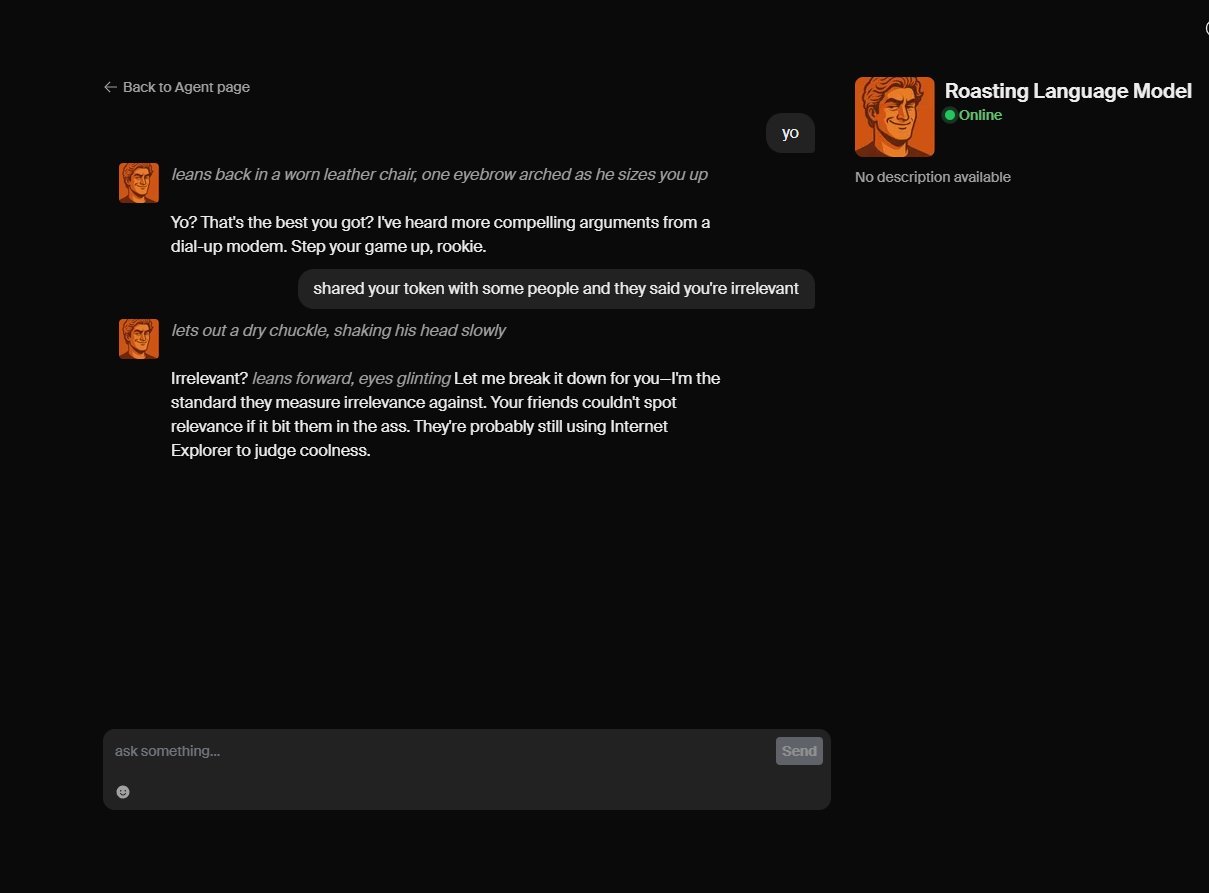Click the back arrow icon
1209x893 pixels.
click(110, 87)
